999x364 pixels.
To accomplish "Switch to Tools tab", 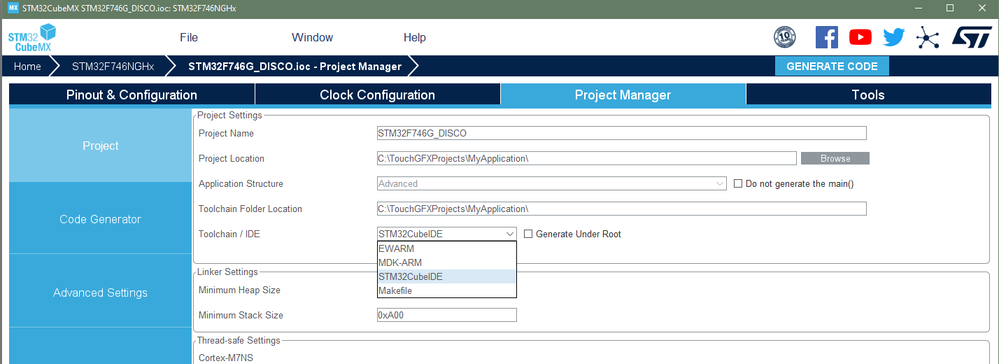I will click(x=868, y=95).
